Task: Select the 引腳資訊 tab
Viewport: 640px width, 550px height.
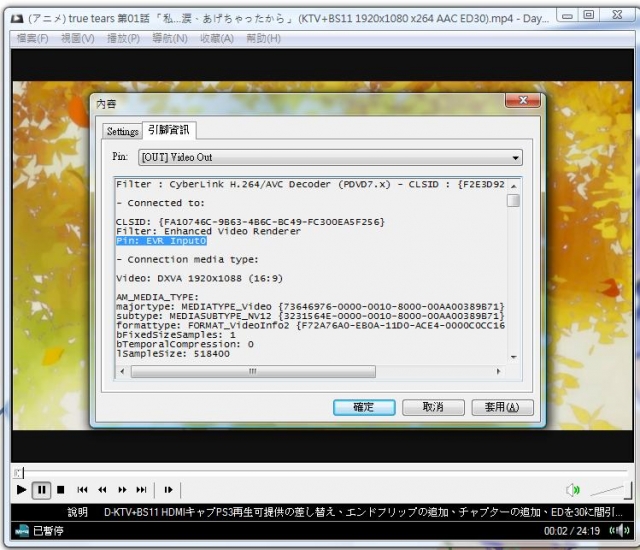Action: coord(169,130)
